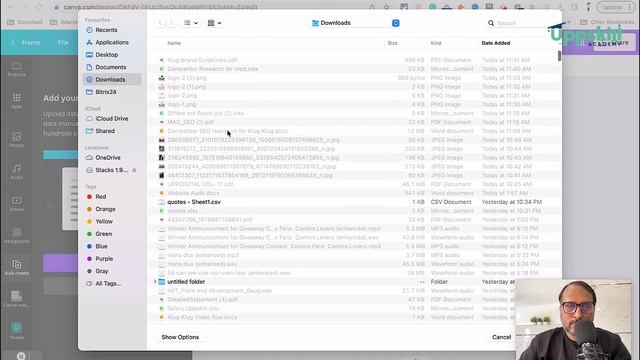Open Background panel in Canva sidebar
640x360 pixels.
pyautogui.click(x=17, y=236)
